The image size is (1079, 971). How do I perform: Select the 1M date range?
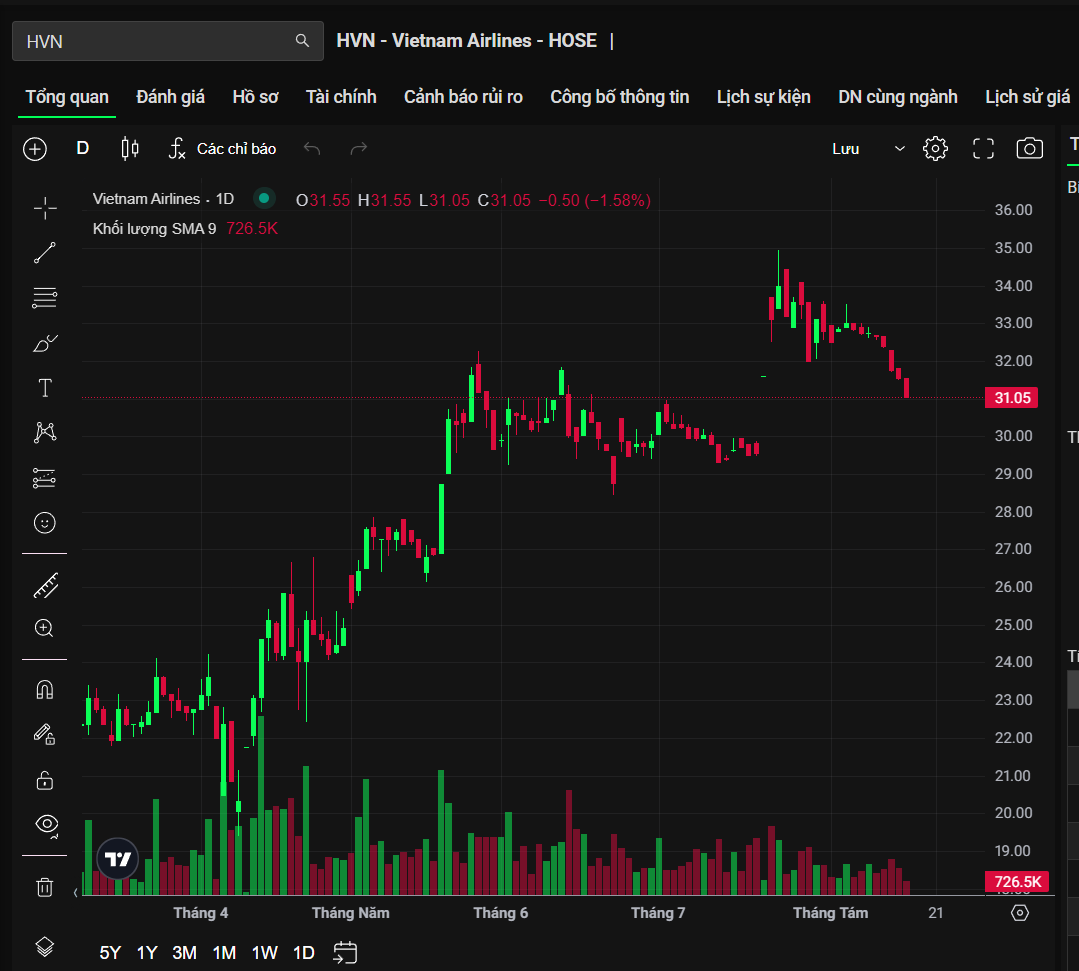click(x=224, y=953)
